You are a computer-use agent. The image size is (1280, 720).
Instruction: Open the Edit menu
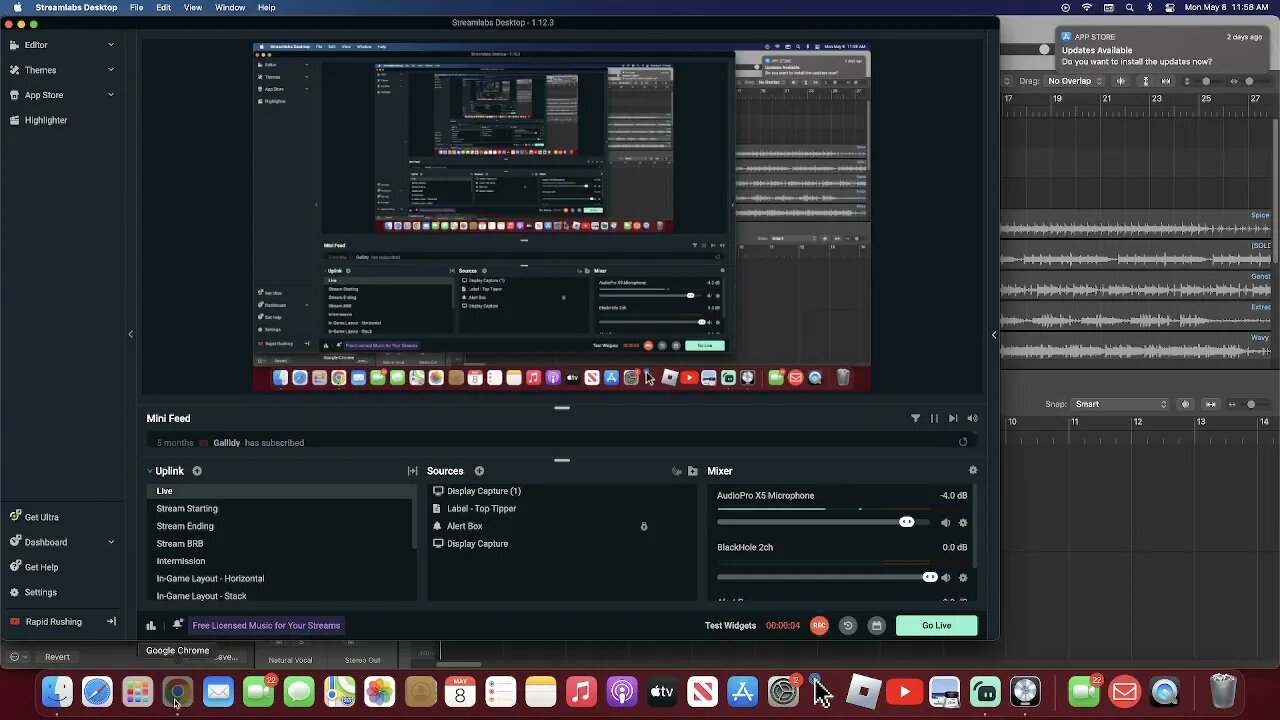click(163, 7)
